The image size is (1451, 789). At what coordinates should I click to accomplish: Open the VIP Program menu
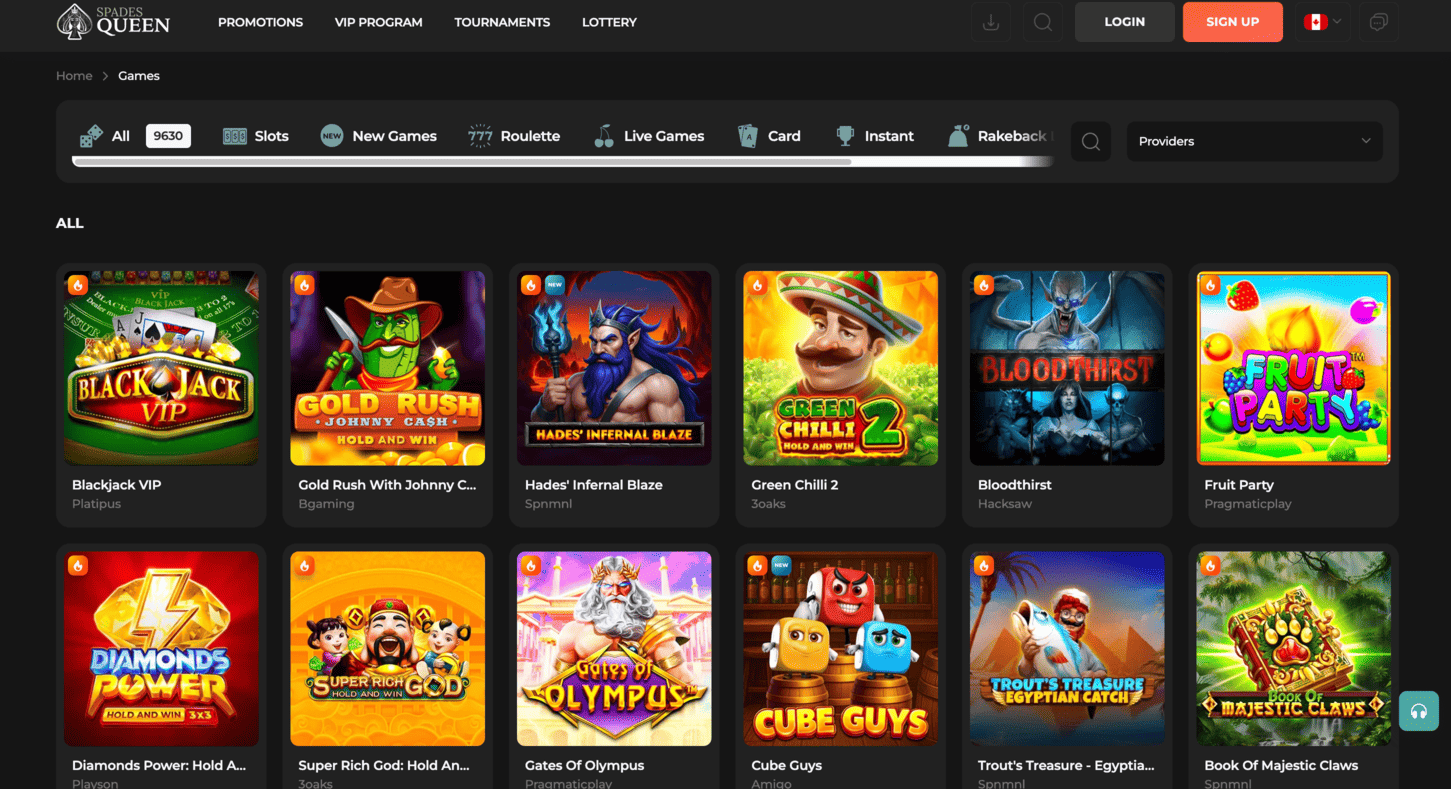pyautogui.click(x=378, y=22)
